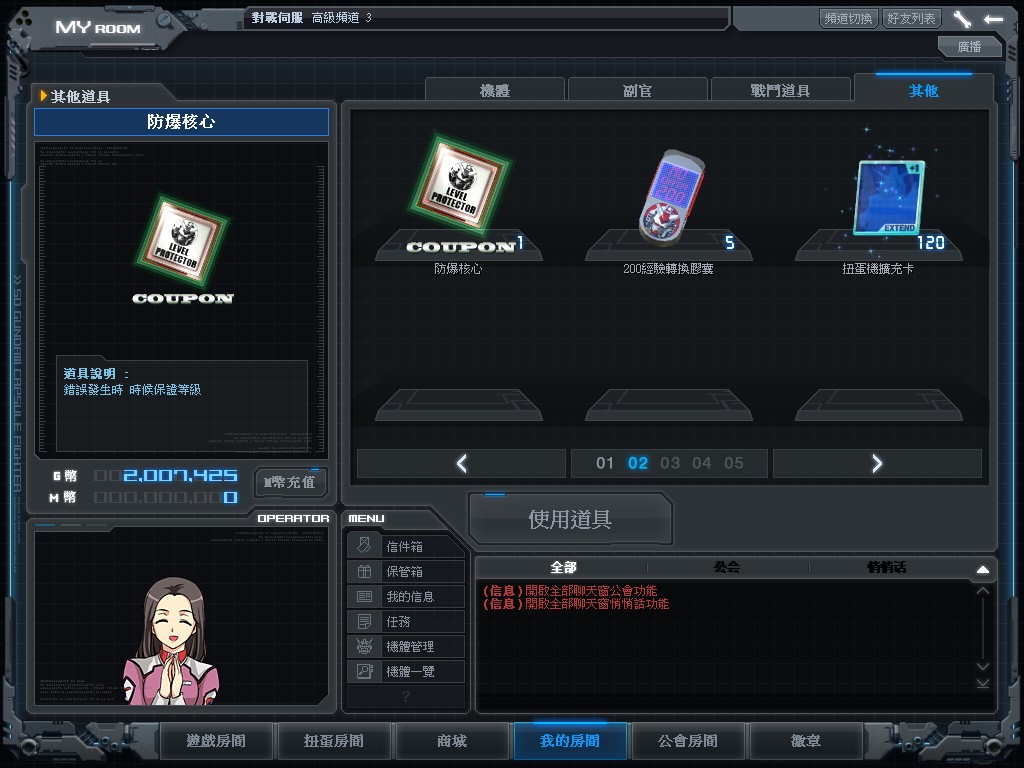
Task: Jump to item page 02
Action: (x=637, y=463)
